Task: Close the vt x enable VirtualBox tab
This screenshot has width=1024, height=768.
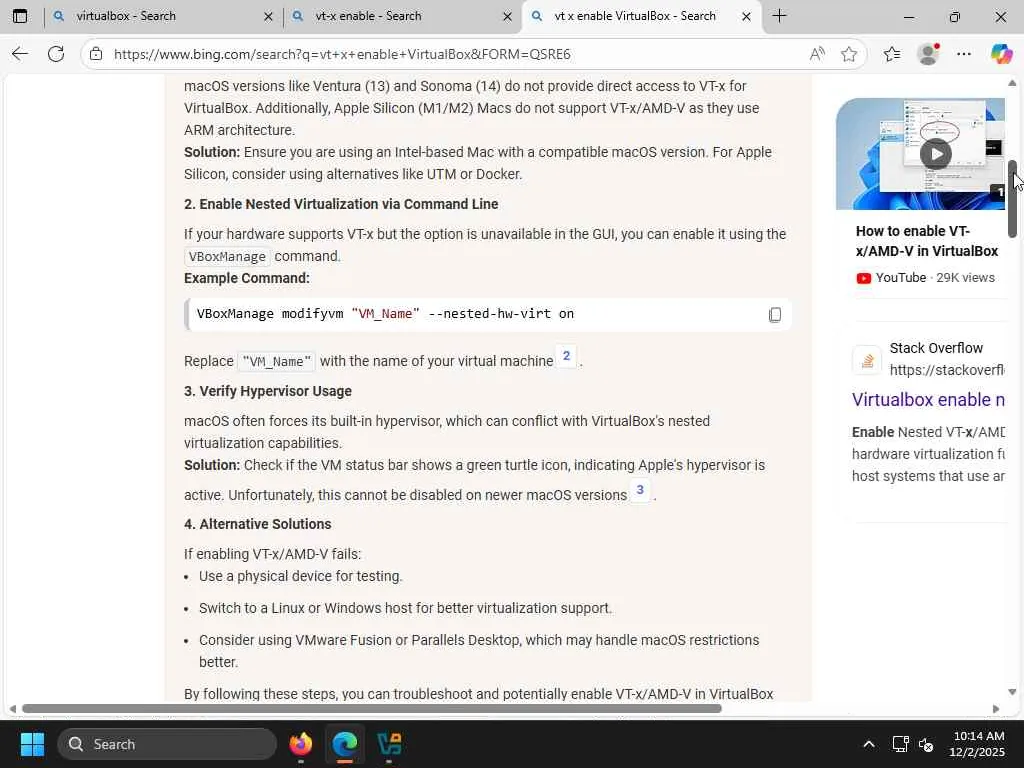Action: pos(746,16)
